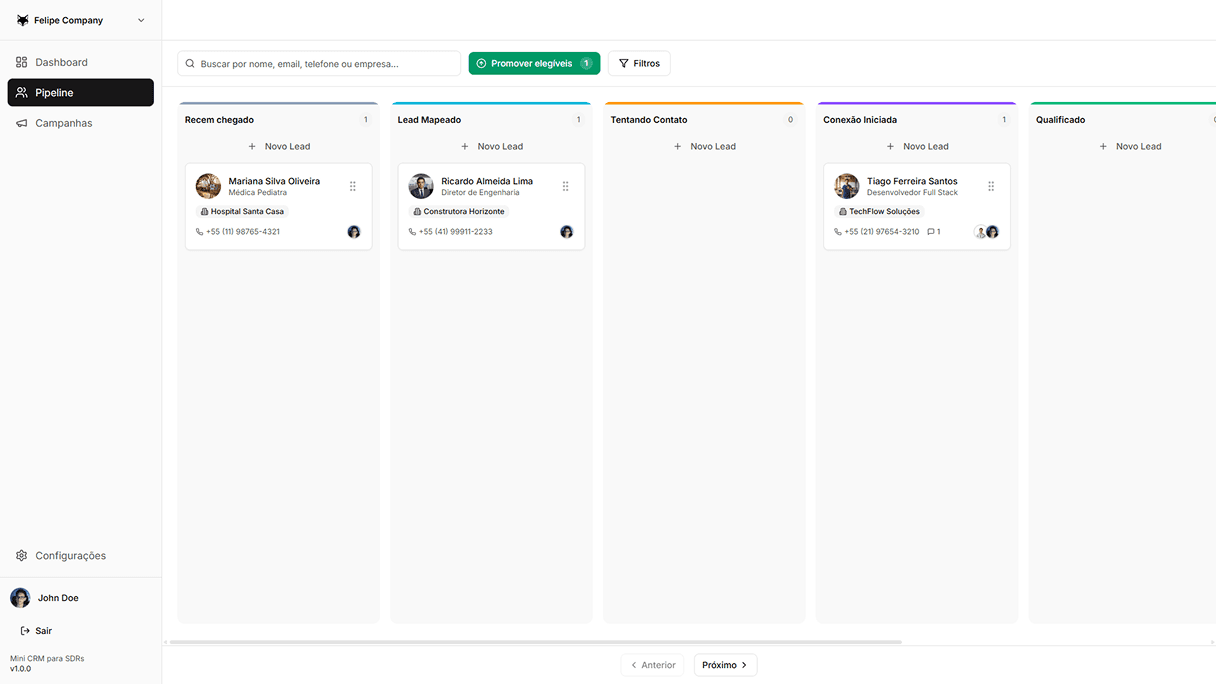
Task: Open the Configurações gear icon
Action: click(20, 555)
